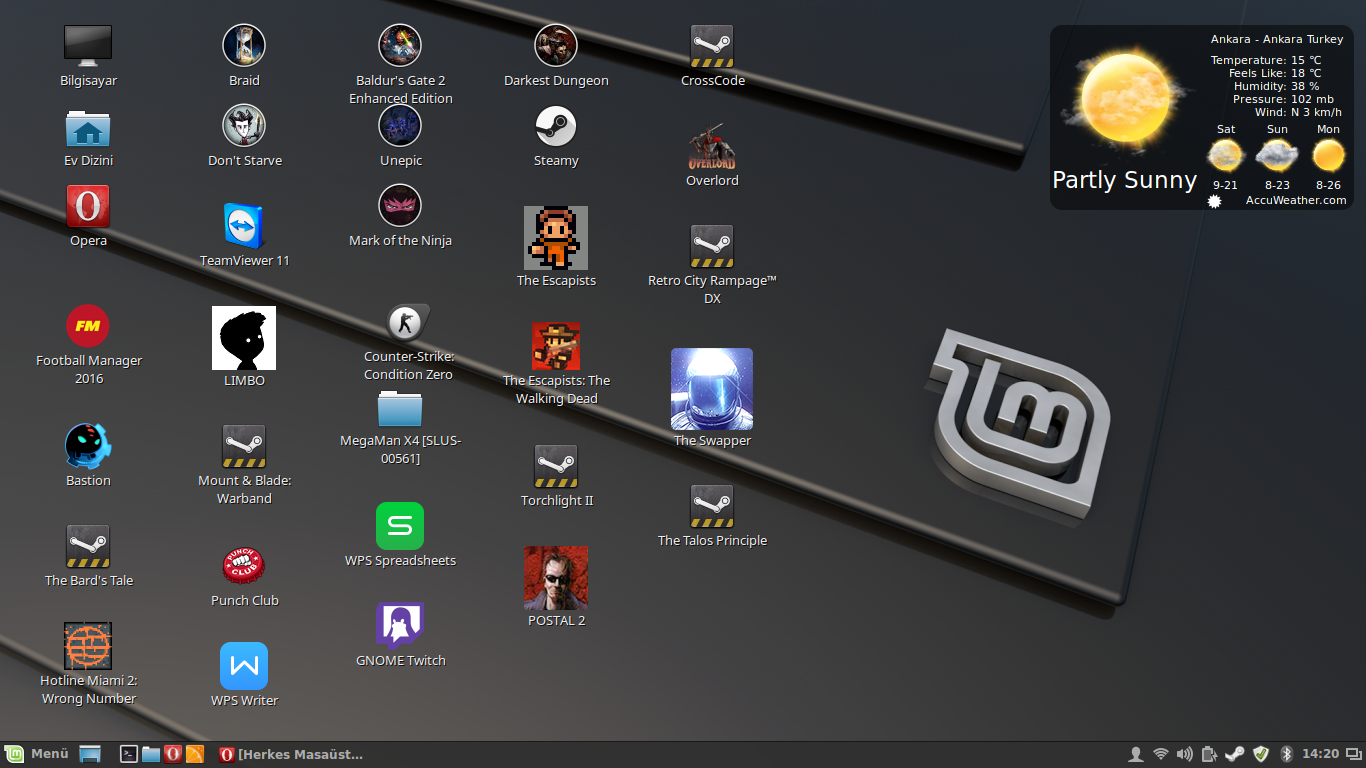Screen dimensions: 1366x768
Task: Open the Overlord game icon
Action: (712, 146)
